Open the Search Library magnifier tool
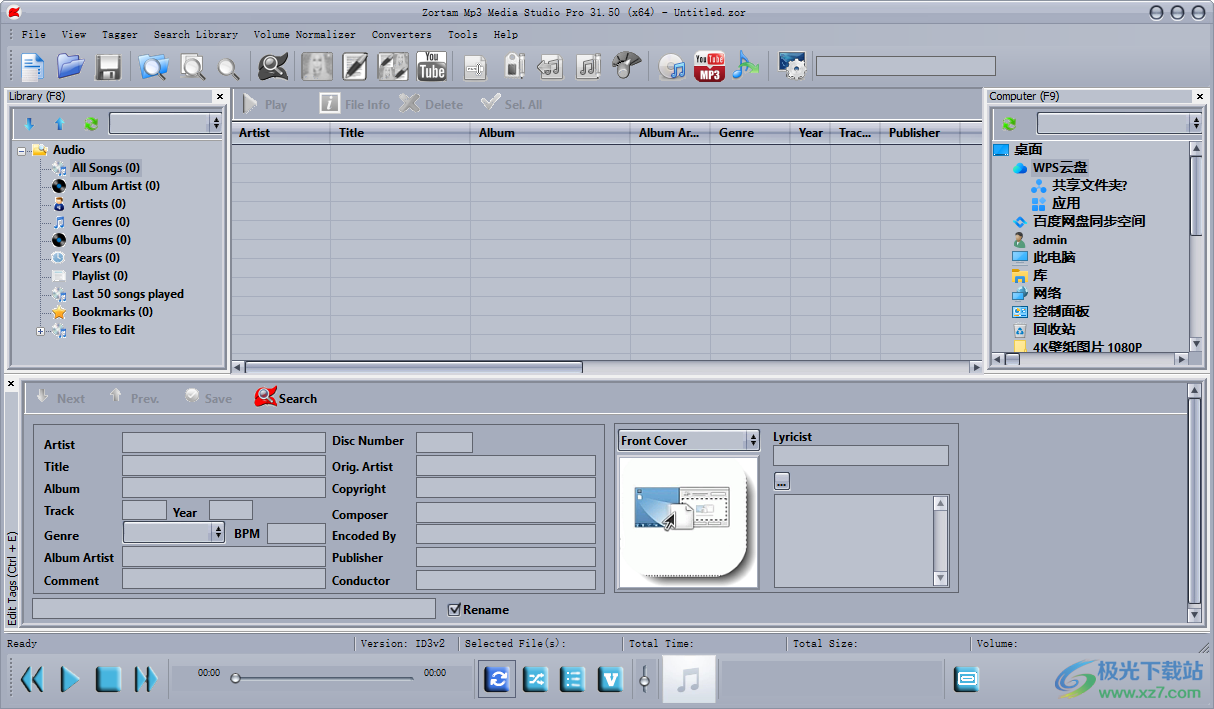 273,66
